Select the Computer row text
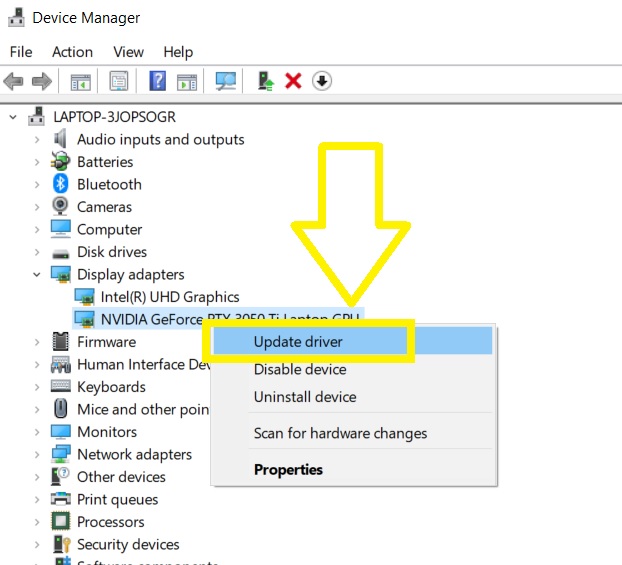Screen dimensions: 622x565 [x=109, y=230]
